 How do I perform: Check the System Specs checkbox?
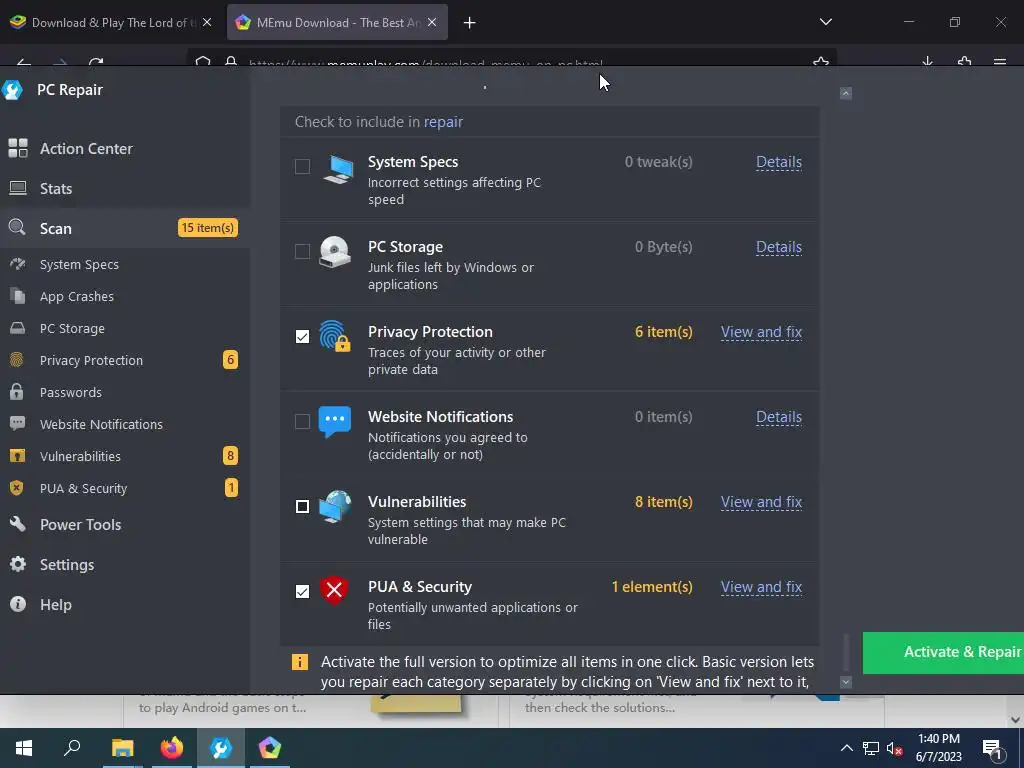(x=302, y=167)
